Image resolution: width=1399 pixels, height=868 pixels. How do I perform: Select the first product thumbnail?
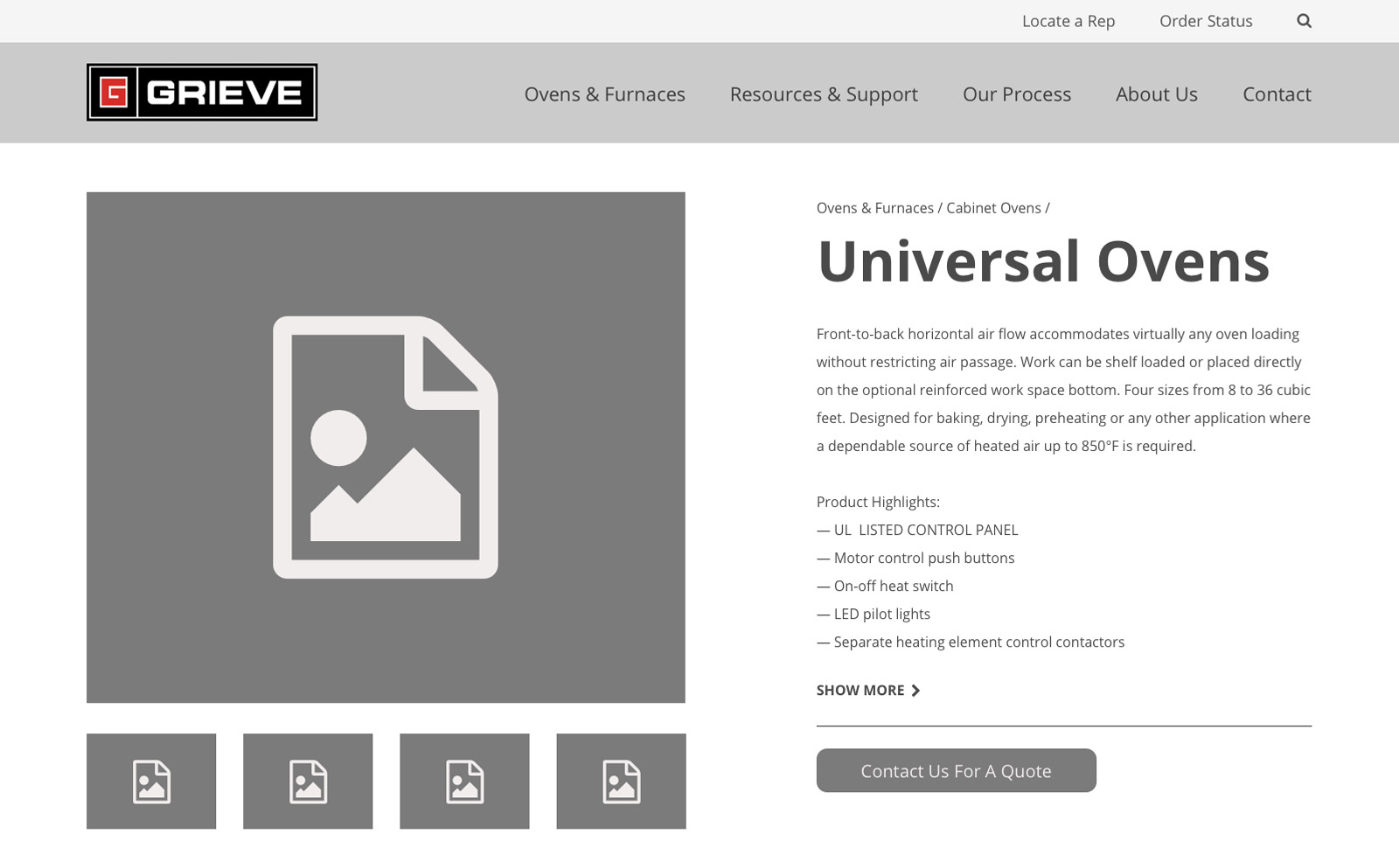151,781
